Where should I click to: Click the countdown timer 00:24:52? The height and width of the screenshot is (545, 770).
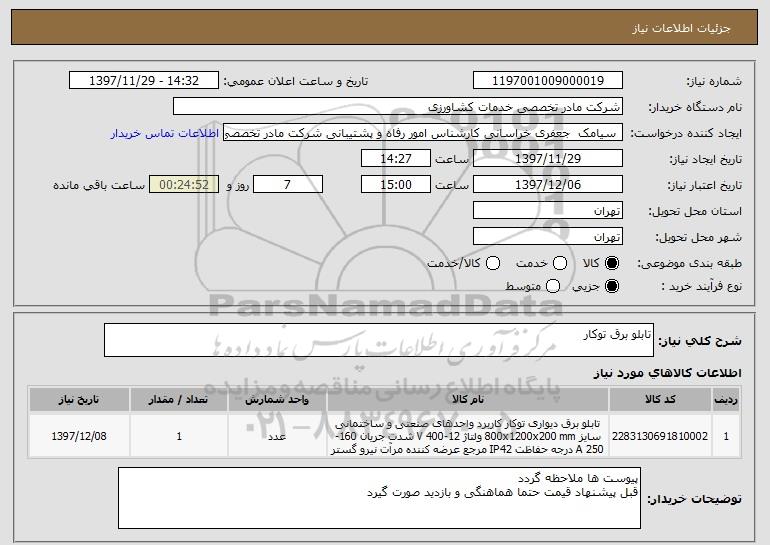coord(184,185)
